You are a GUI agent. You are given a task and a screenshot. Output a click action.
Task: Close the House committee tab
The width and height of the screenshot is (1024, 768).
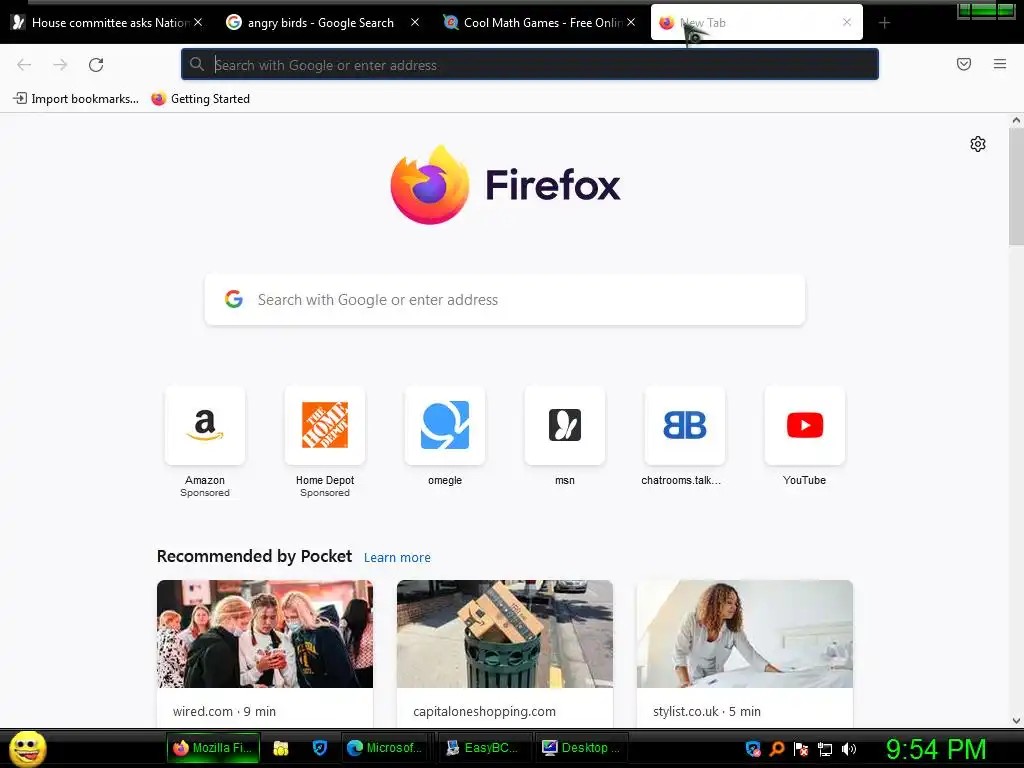click(199, 22)
